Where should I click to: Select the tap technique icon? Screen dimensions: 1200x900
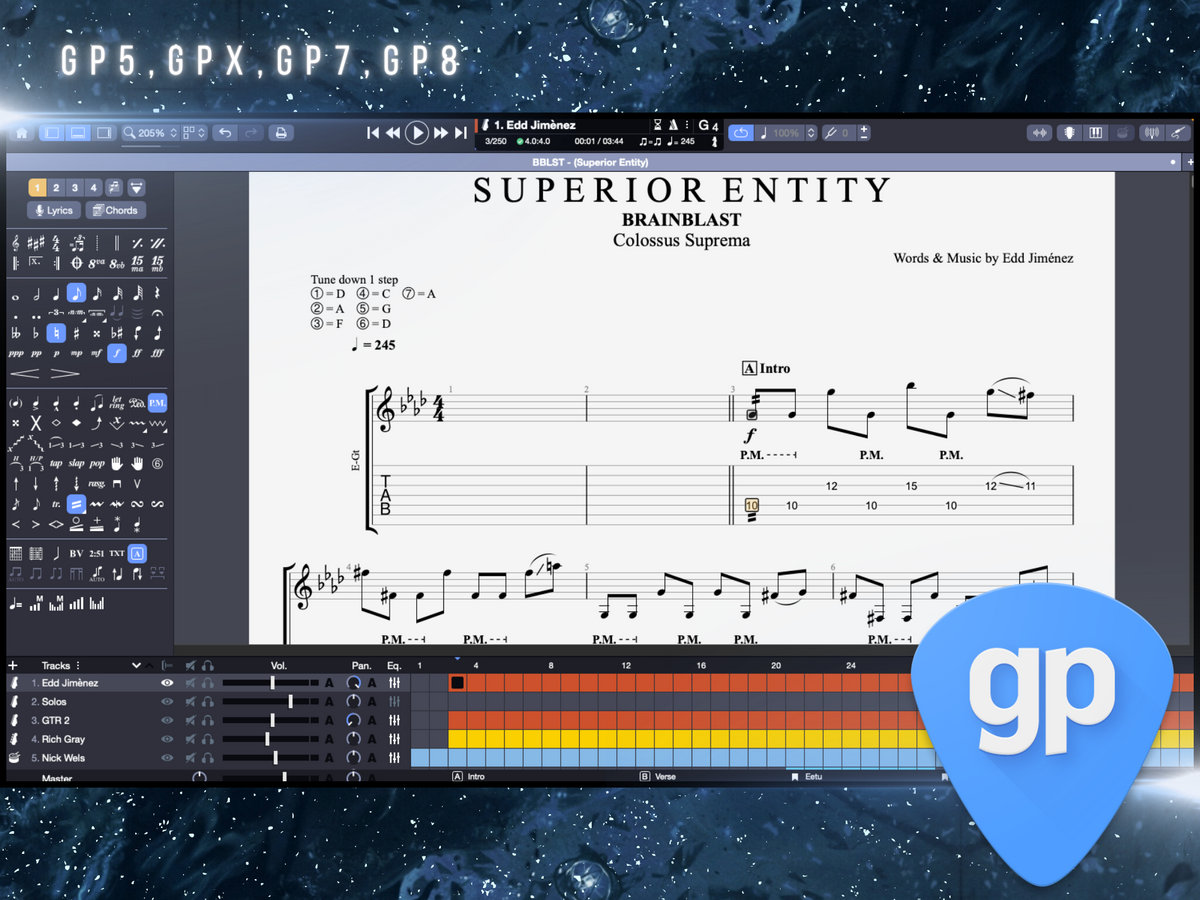(x=55, y=464)
